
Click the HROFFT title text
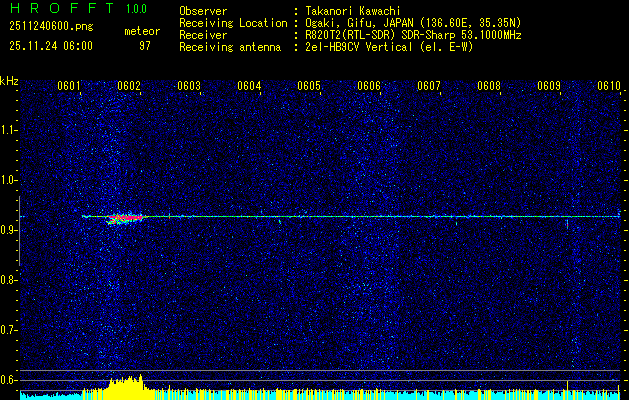point(63,8)
